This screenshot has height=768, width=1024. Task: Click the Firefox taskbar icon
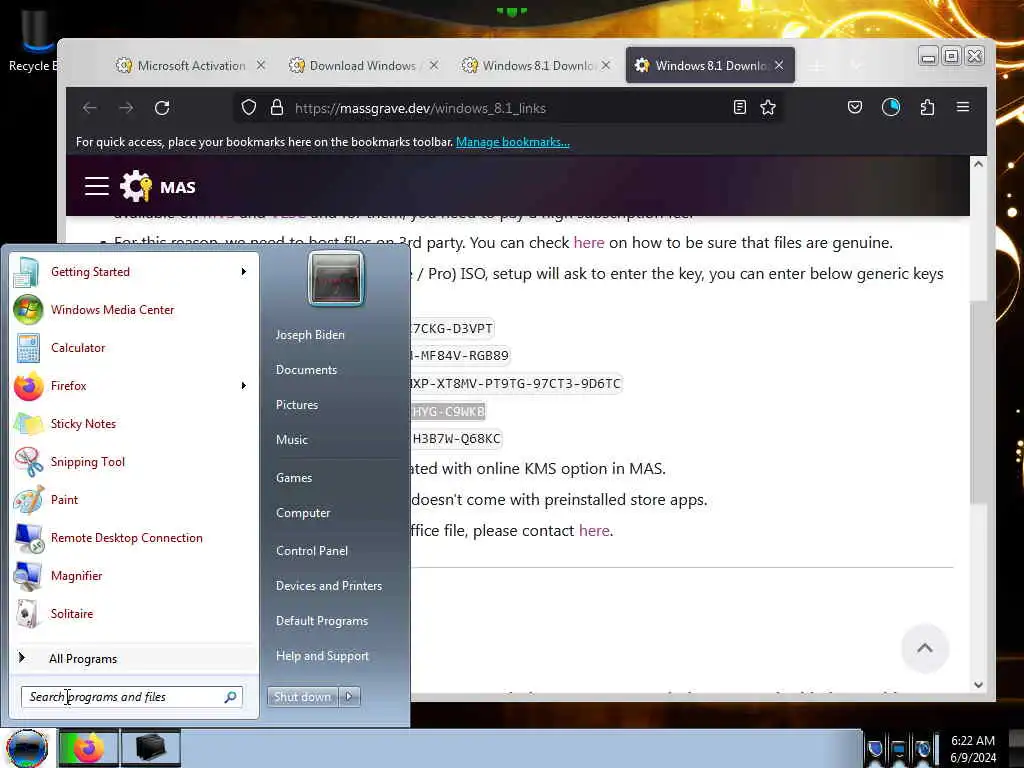point(89,748)
